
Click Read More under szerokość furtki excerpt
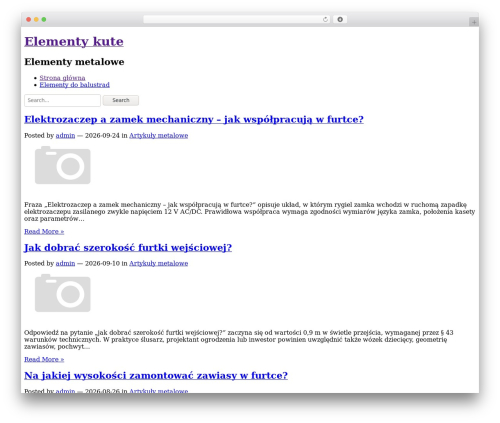tap(44, 359)
